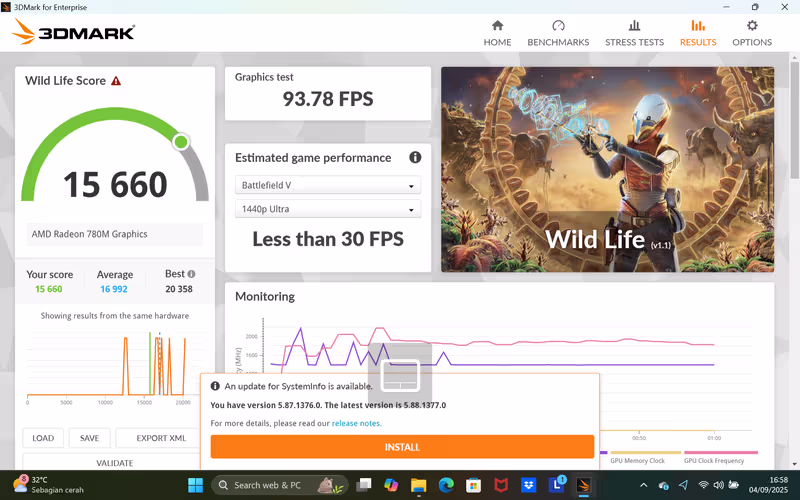Screen dimensions: 800x500
Task: Open the Battlefield V game dropdown
Action: point(328,185)
